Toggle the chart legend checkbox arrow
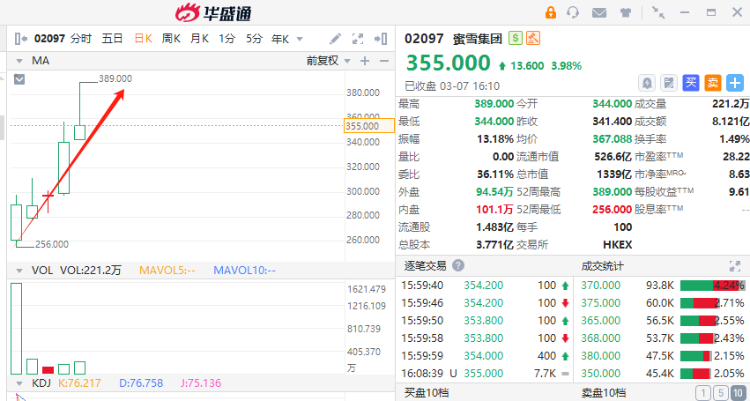 coord(19,78)
